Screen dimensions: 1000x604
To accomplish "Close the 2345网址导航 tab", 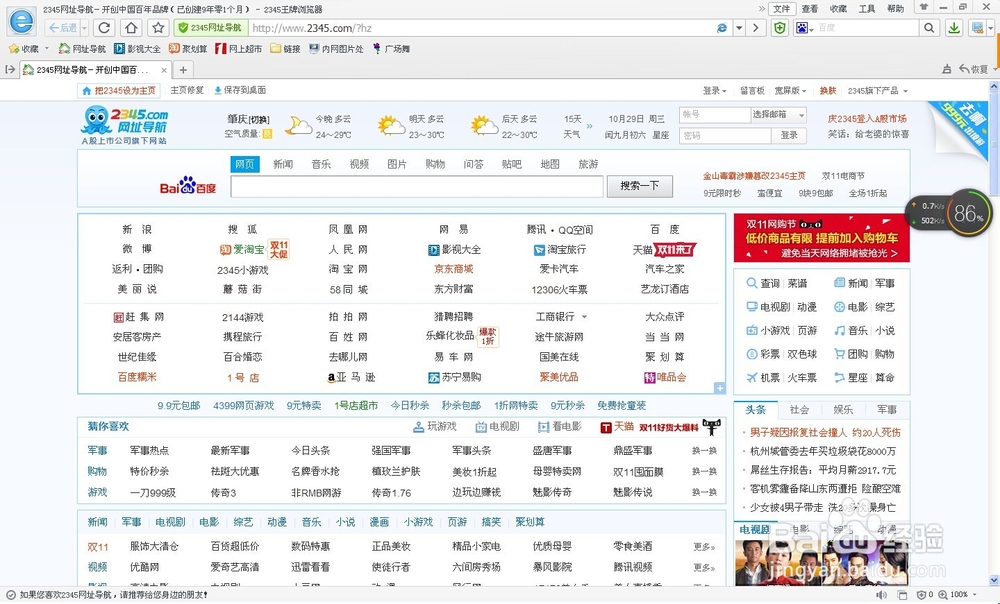I will coord(164,70).
